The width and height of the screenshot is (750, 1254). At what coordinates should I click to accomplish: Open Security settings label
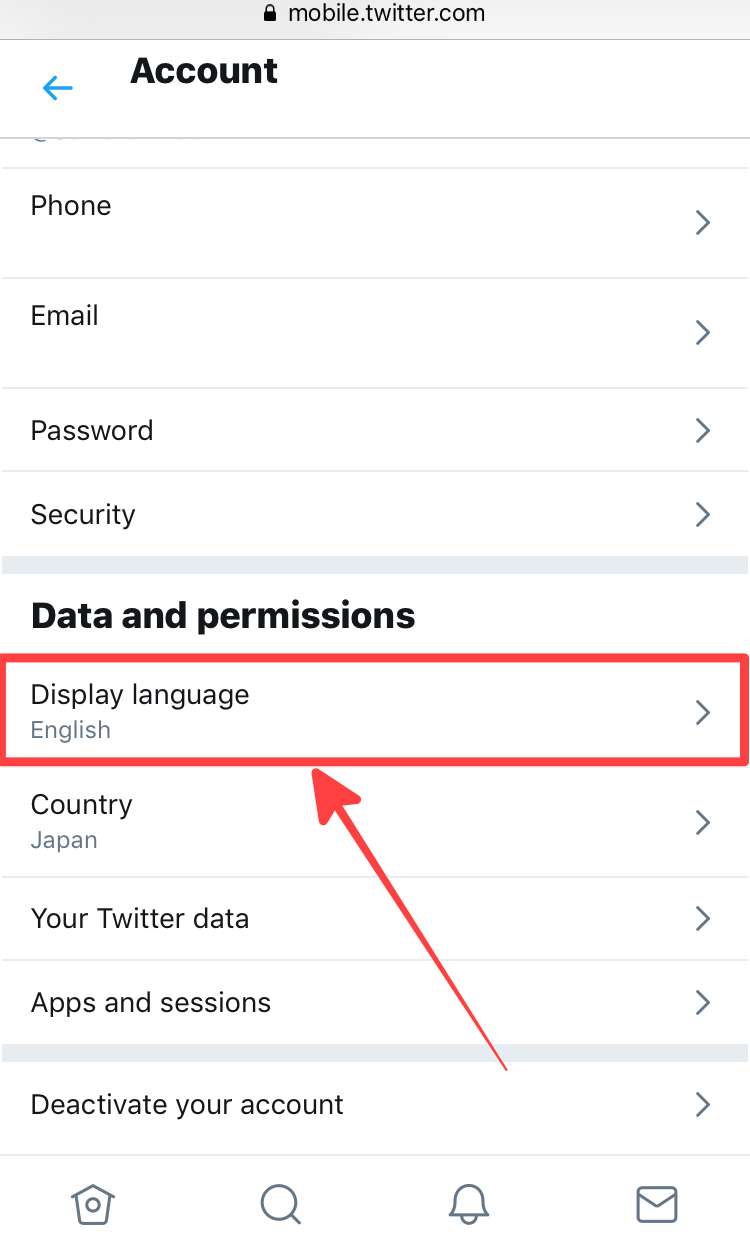click(83, 514)
